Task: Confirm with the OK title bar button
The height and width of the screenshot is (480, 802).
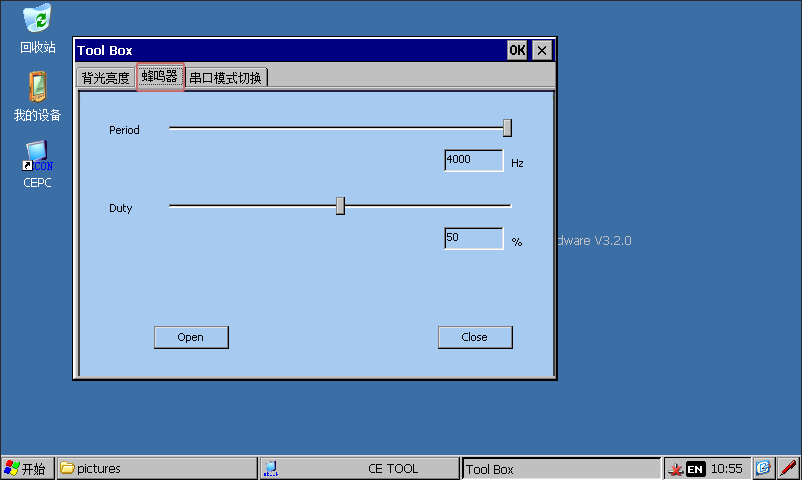Action: tap(517, 50)
